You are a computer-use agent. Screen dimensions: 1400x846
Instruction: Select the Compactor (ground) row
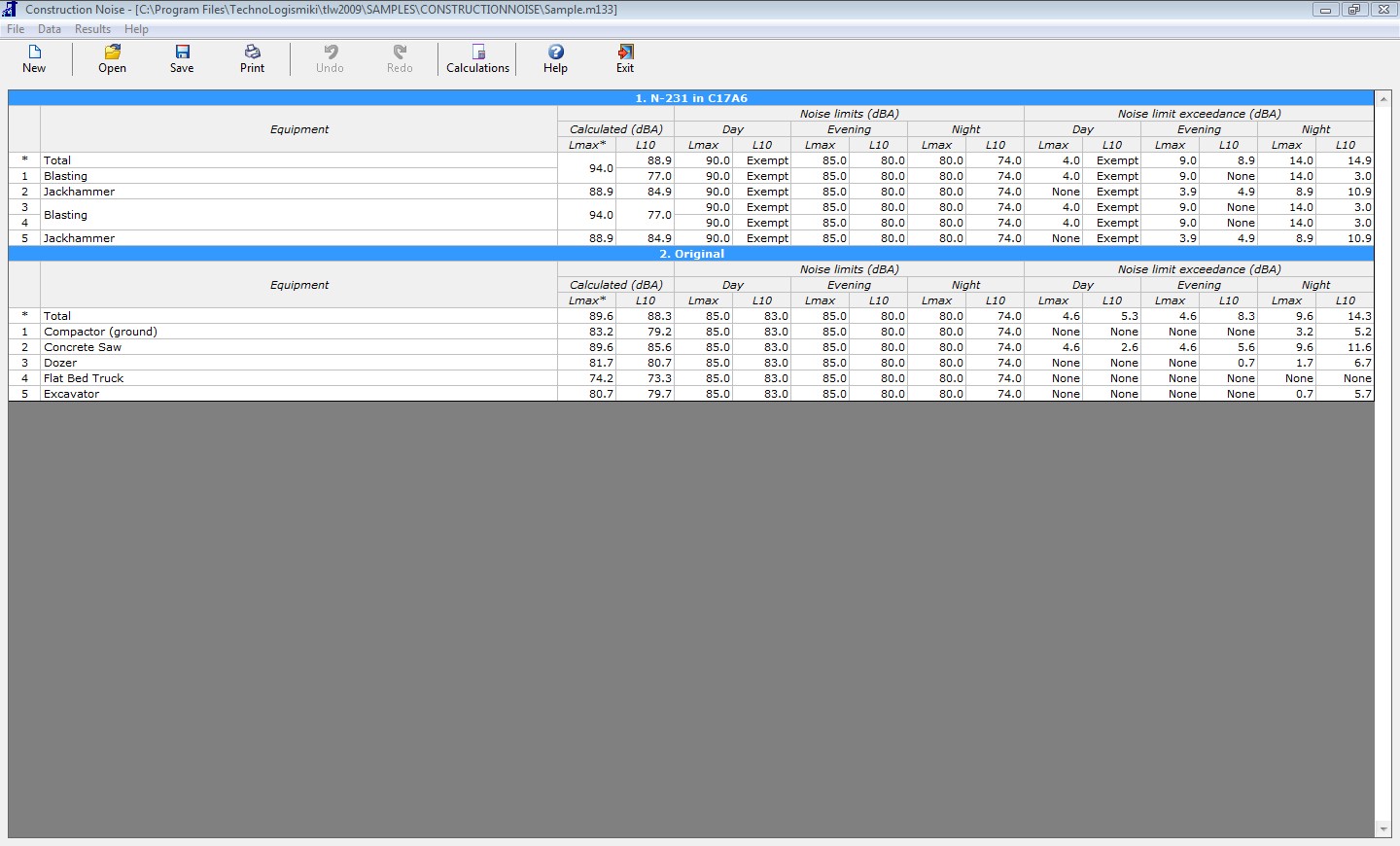pyautogui.click(x=100, y=332)
